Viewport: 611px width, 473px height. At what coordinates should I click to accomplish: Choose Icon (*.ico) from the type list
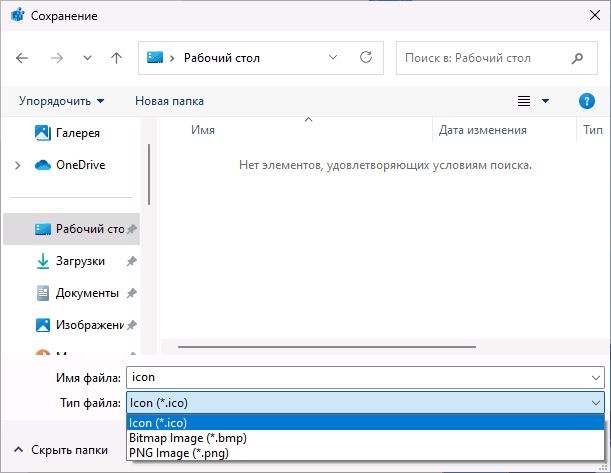366,423
